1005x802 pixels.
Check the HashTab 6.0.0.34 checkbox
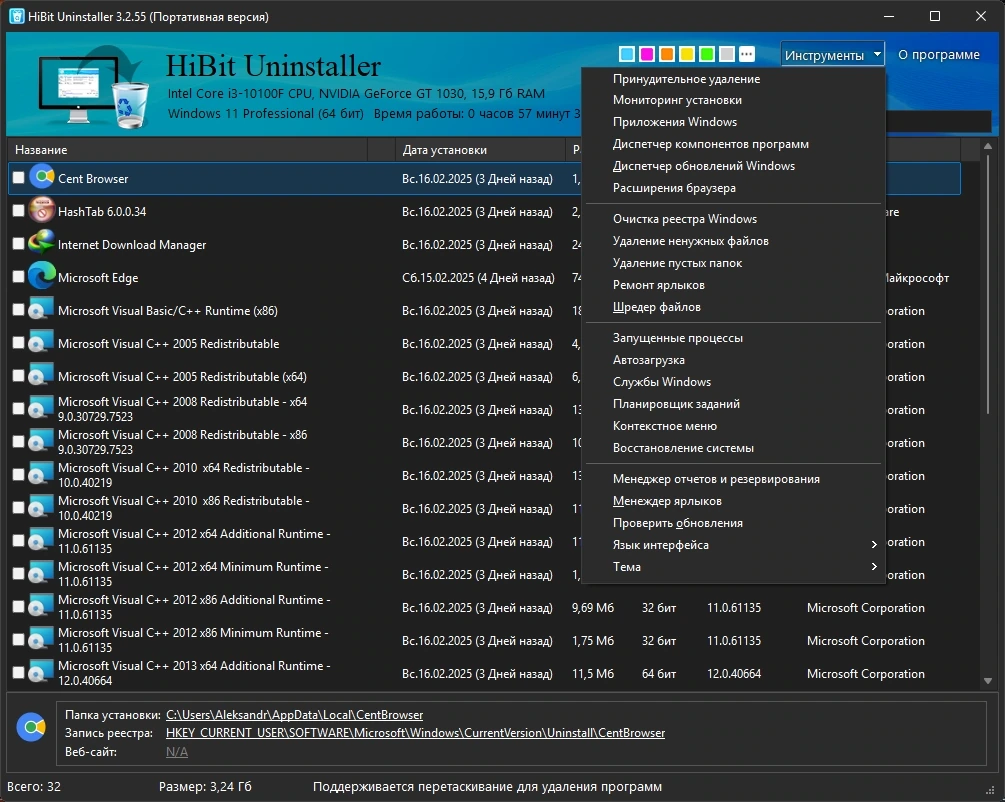19,210
